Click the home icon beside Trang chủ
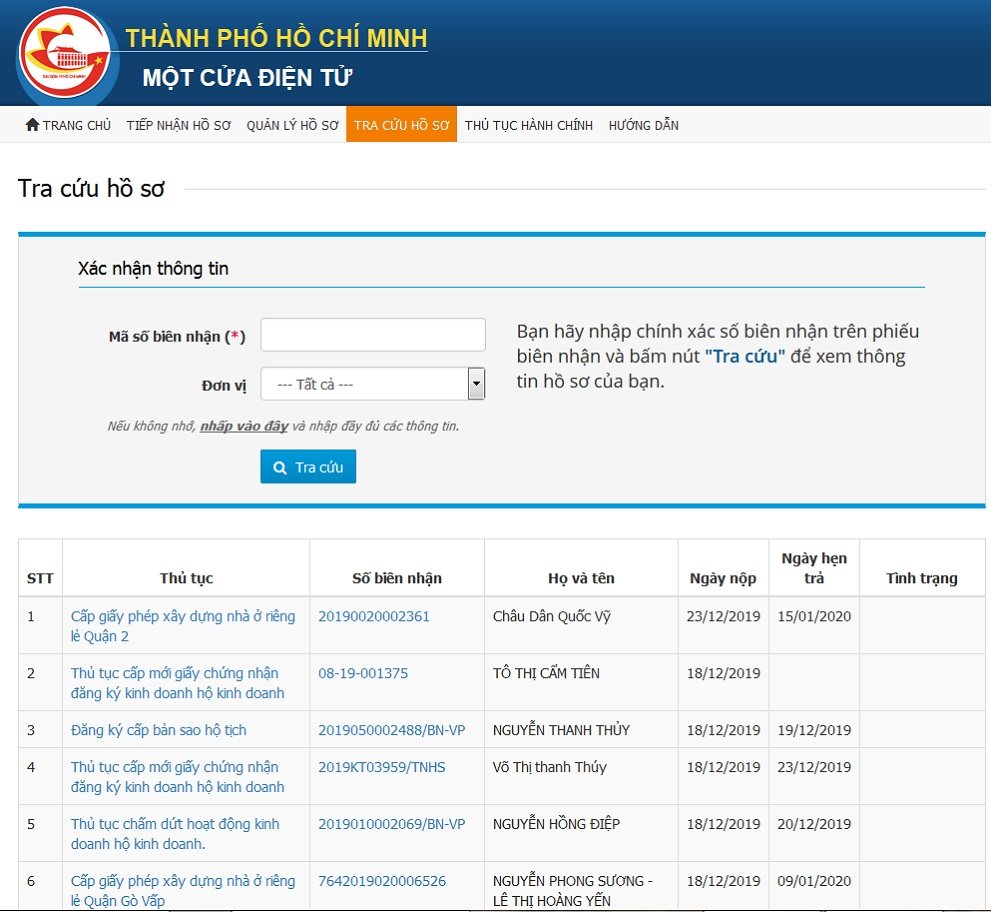 32,125
